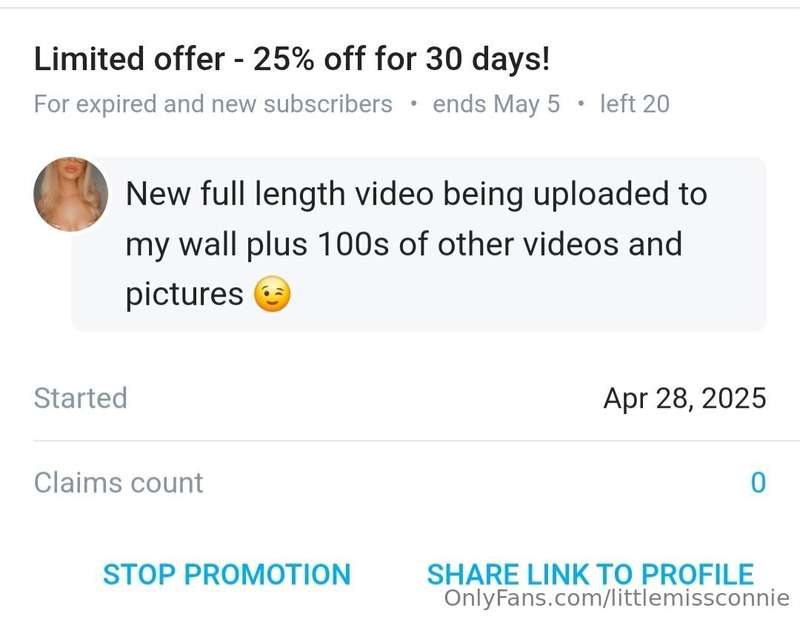Click the 'ends May 5' text
Viewport: 800px width, 621px height.
(x=496, y=104)
